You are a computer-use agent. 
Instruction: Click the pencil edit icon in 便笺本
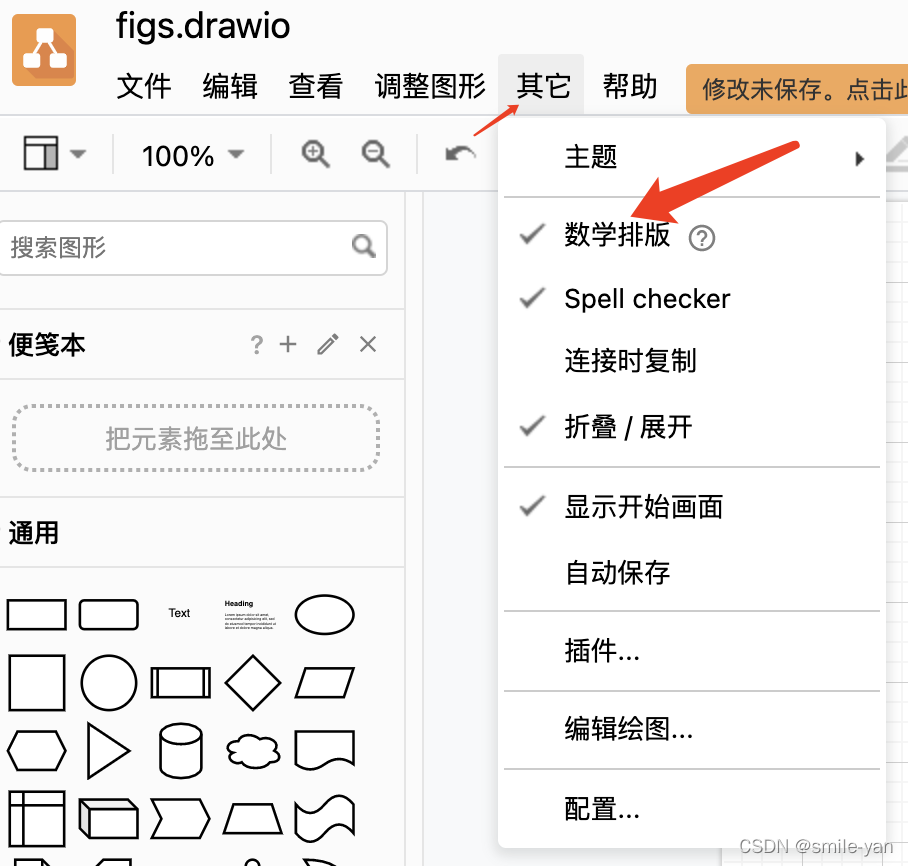point(328,344)
